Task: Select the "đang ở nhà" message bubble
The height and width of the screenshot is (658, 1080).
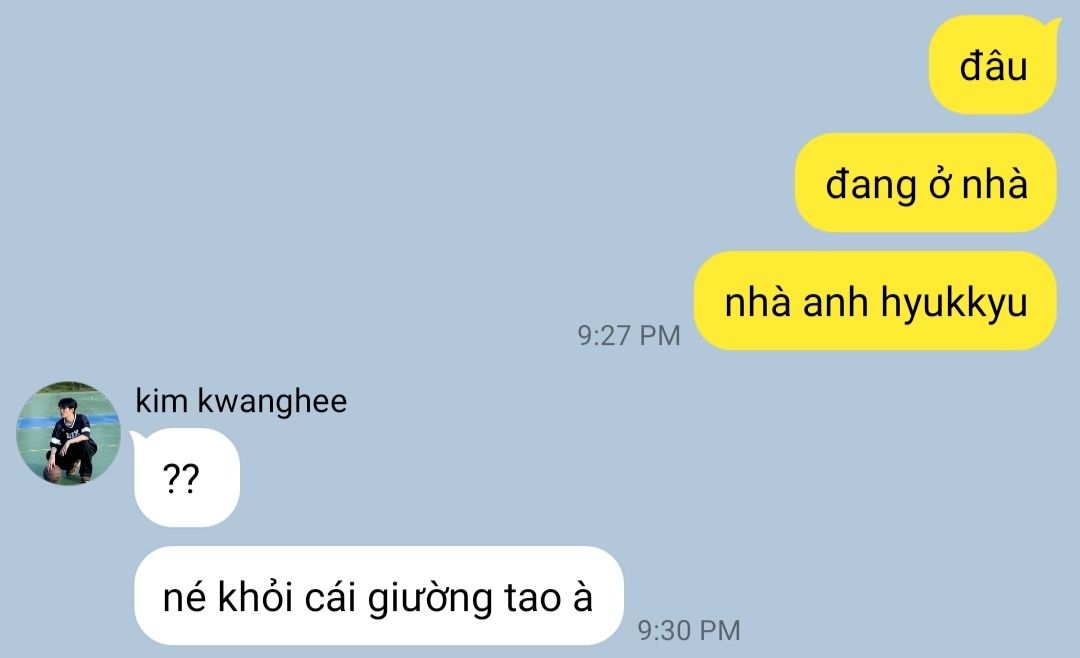Action: [926, 183]
